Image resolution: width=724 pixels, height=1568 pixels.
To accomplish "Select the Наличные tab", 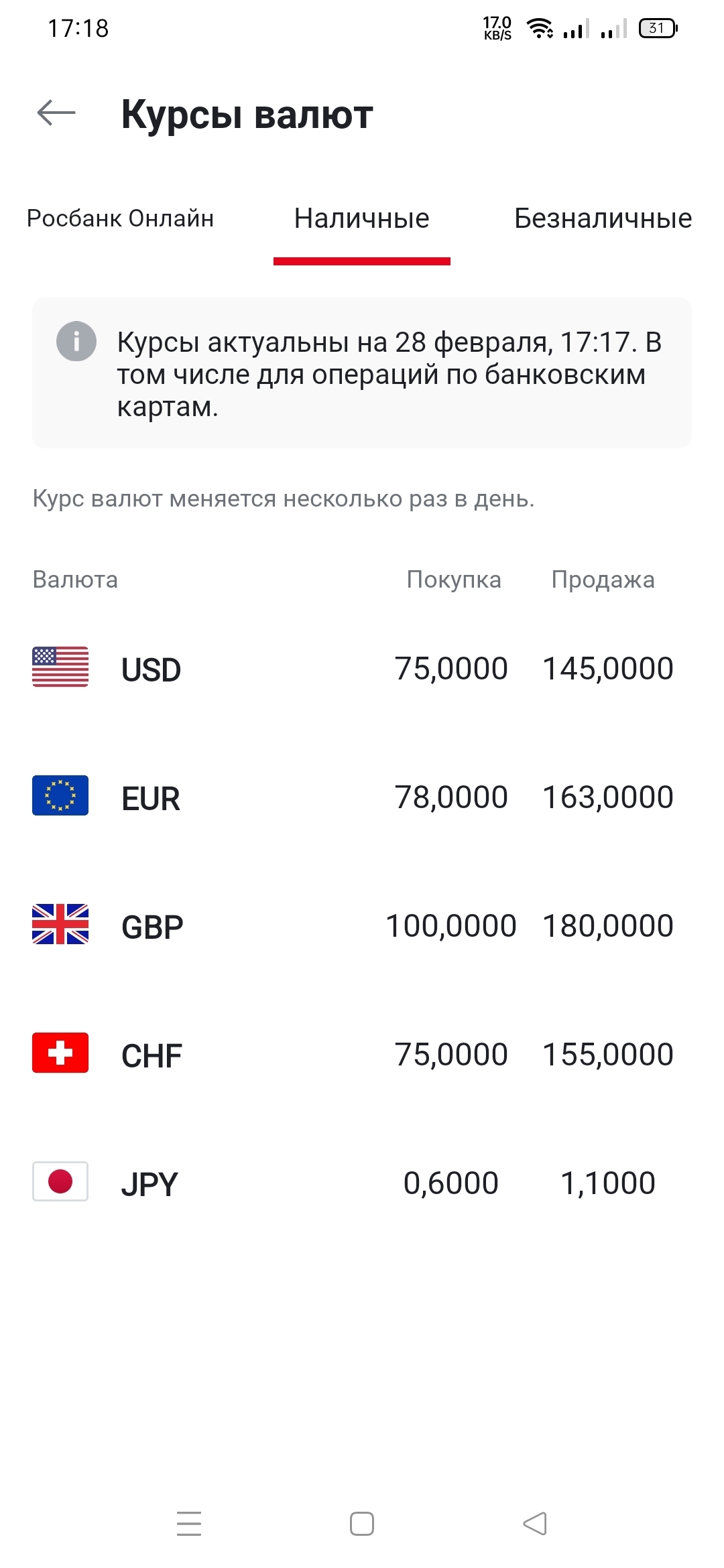I will pos(362,218).
